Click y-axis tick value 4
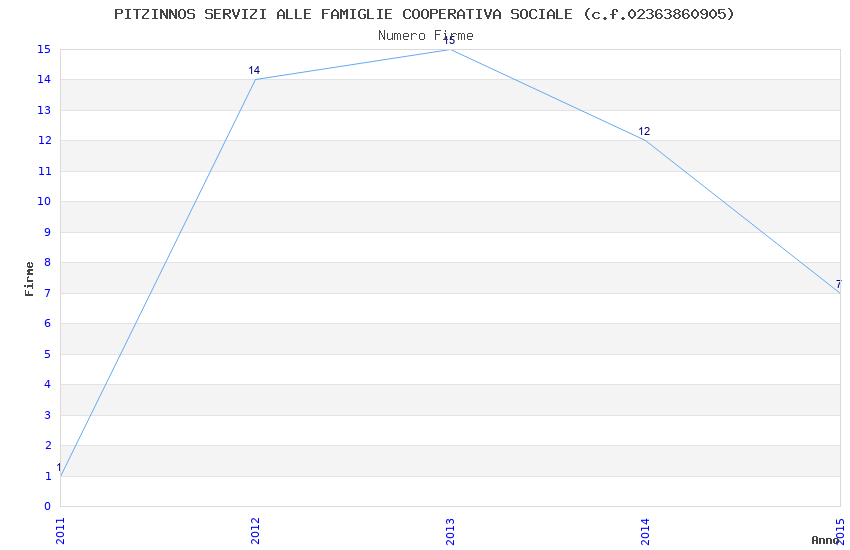 coord(48,384)
